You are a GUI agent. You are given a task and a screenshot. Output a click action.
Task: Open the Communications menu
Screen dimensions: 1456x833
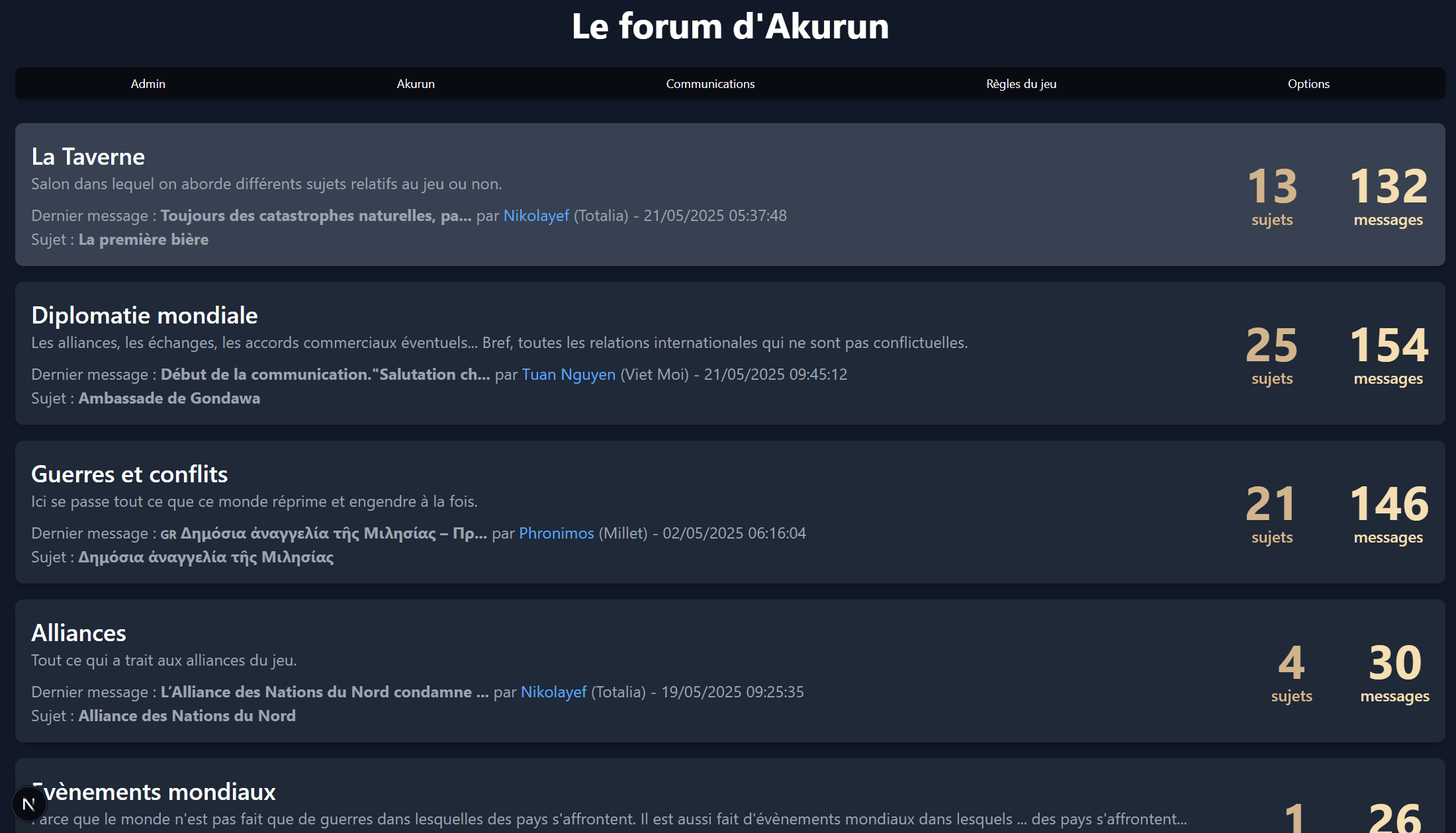coord(709,84)
